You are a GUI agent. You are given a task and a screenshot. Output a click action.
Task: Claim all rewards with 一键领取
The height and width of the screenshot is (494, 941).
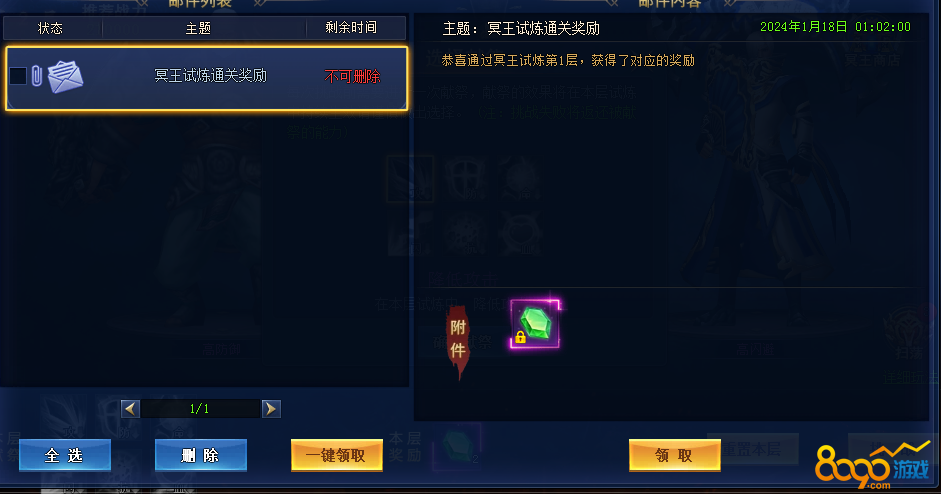pyautogui.click(x=337, y=455)
